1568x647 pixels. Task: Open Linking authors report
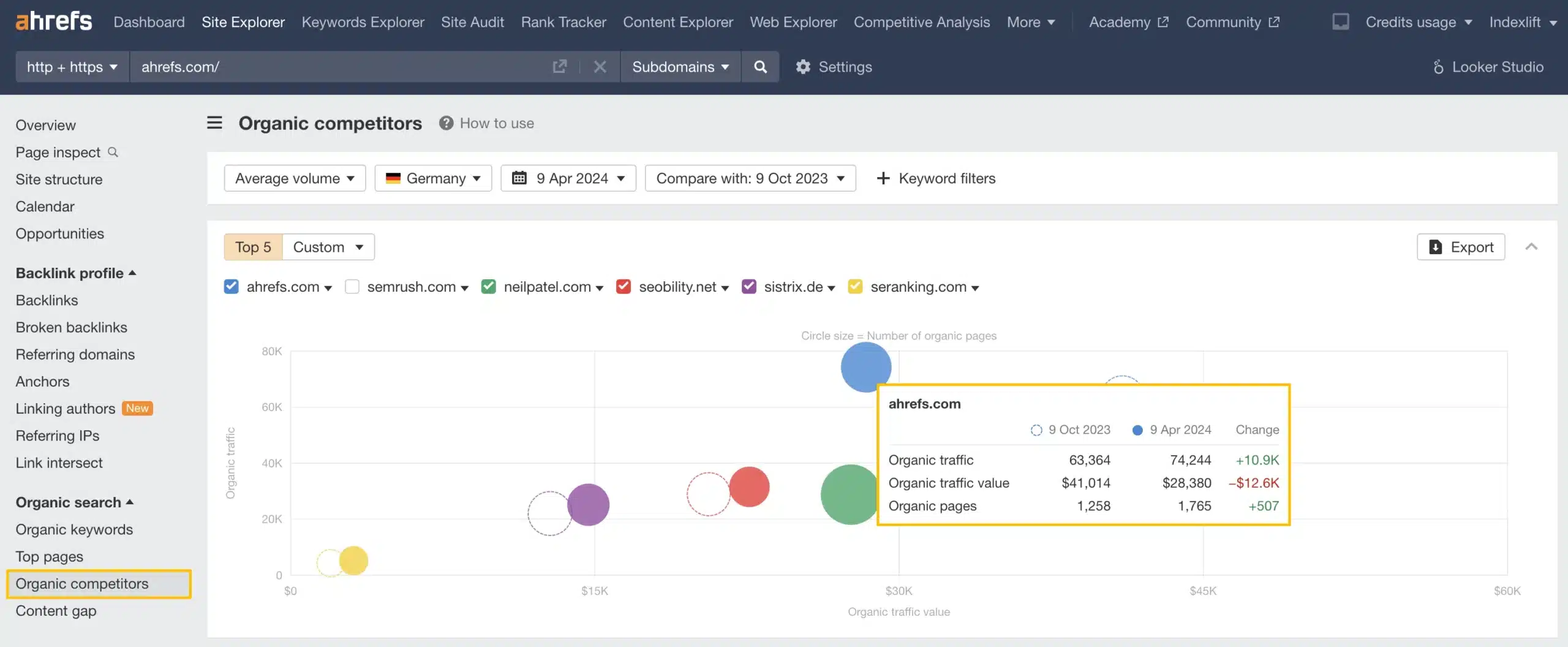pos(66,408)
